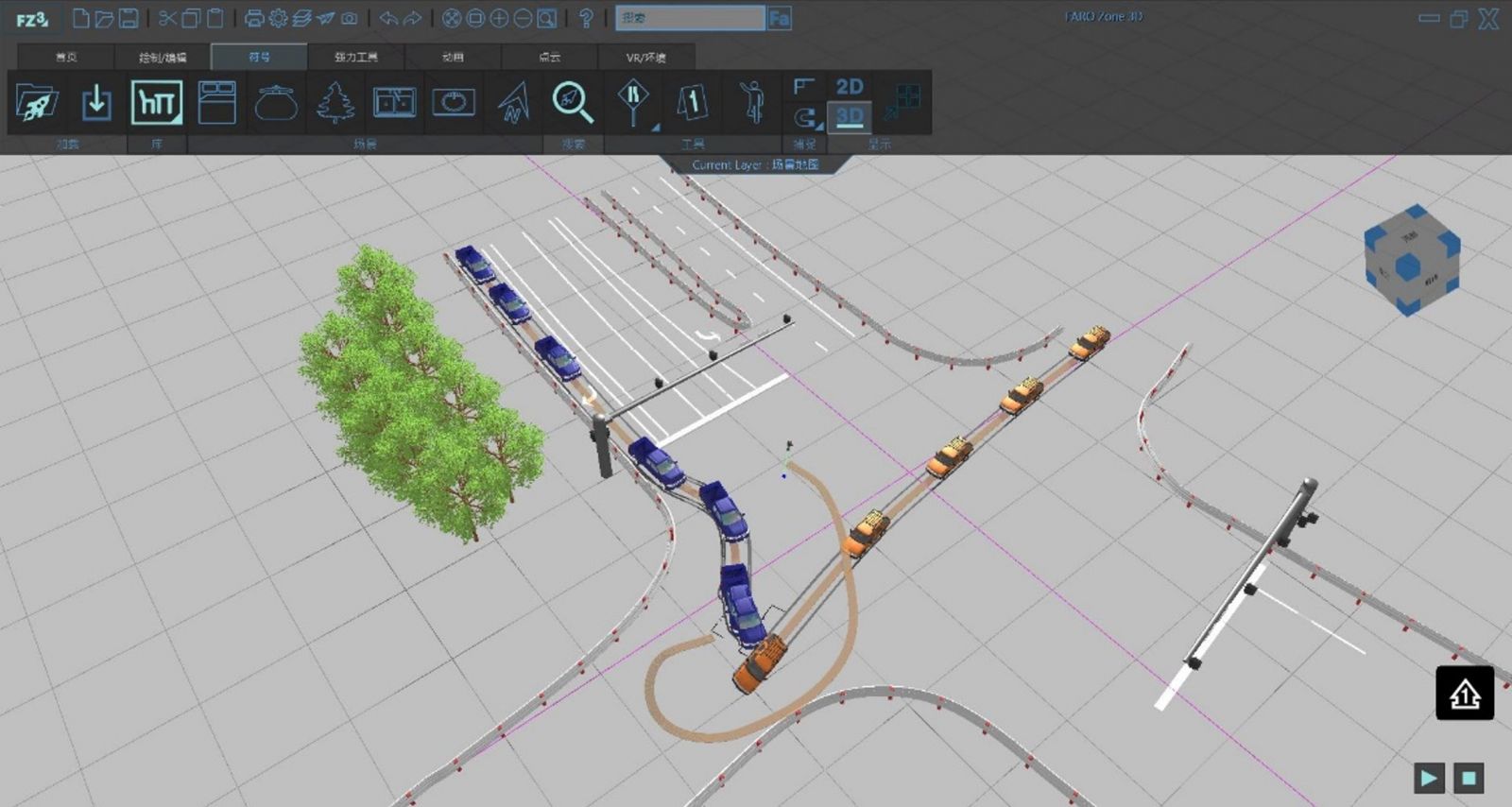Click the home view button
Screen dimensions: 1512x807
click(1465, 694)
